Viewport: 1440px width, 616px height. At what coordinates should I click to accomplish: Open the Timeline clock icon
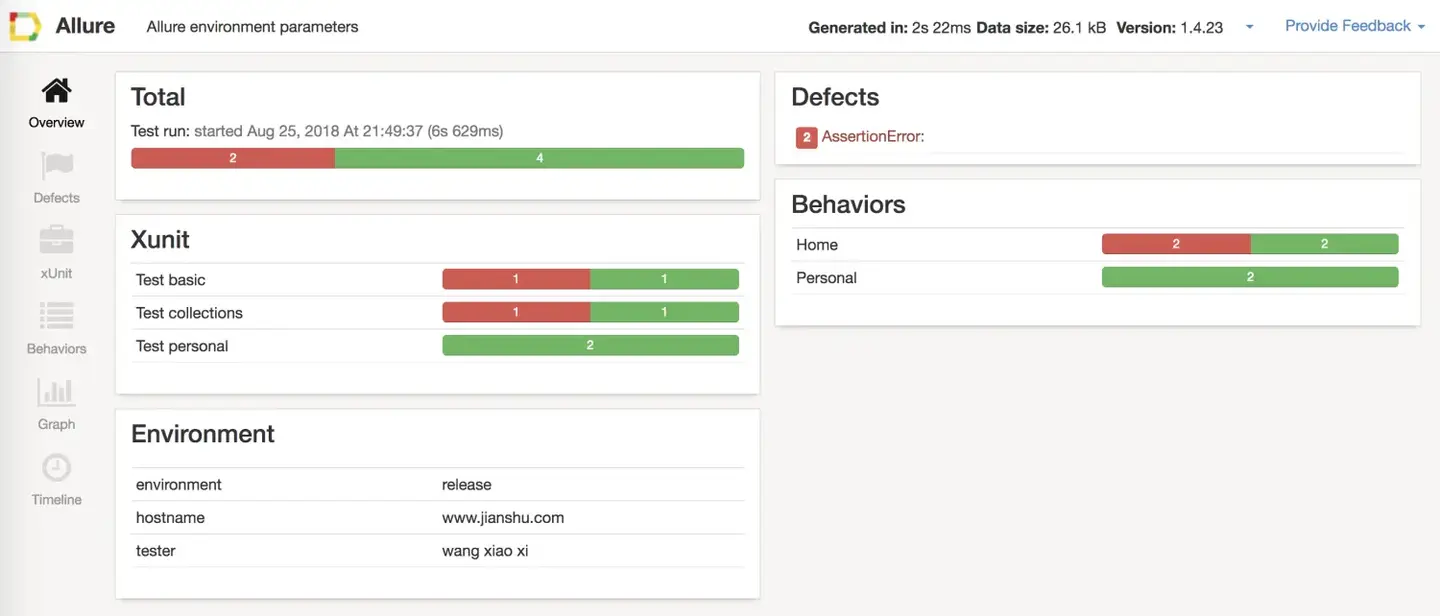pyautogui.click(x=56, y=468)
